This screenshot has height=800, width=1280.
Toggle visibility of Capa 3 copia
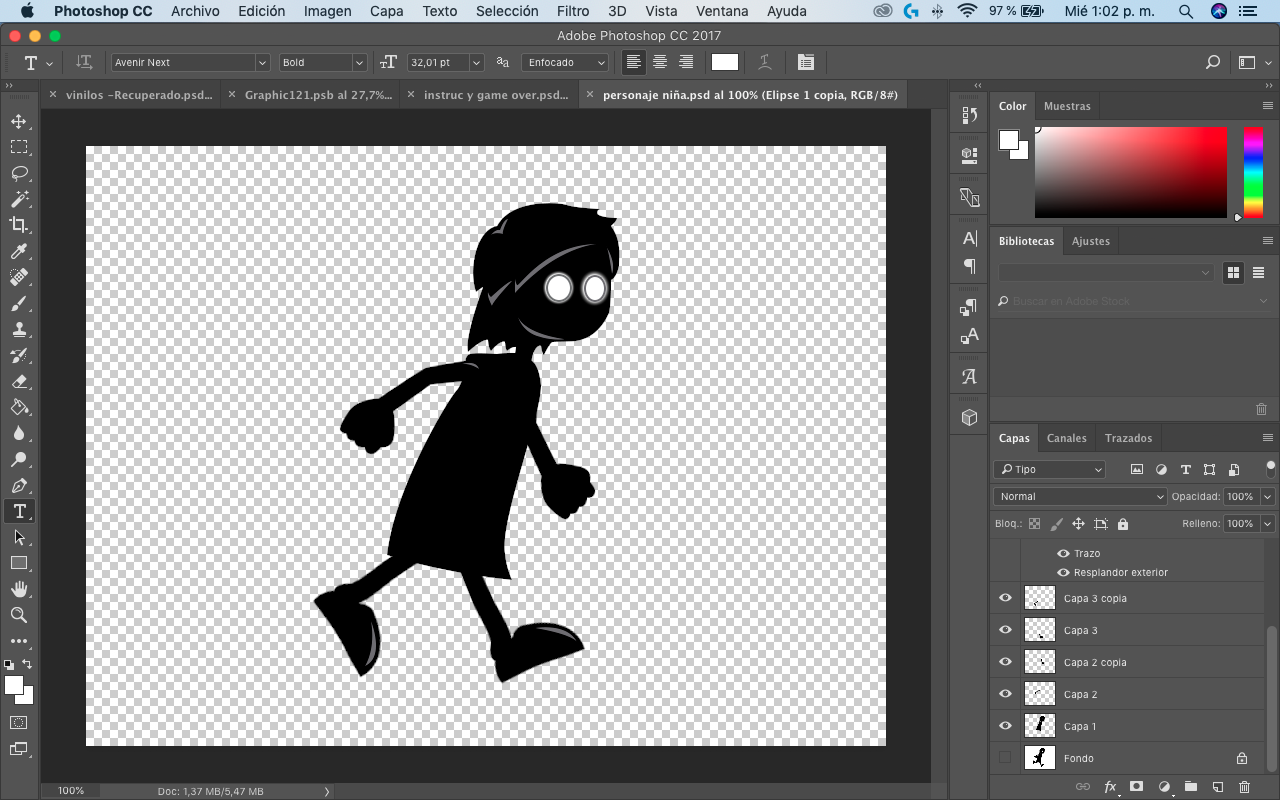pos(1005,598)
